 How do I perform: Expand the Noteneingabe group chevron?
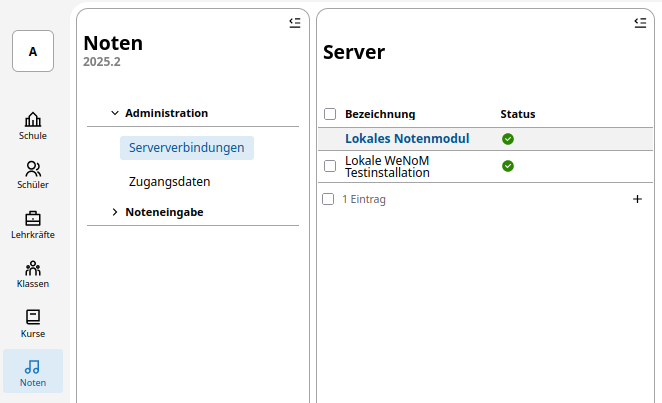[115, 212]
